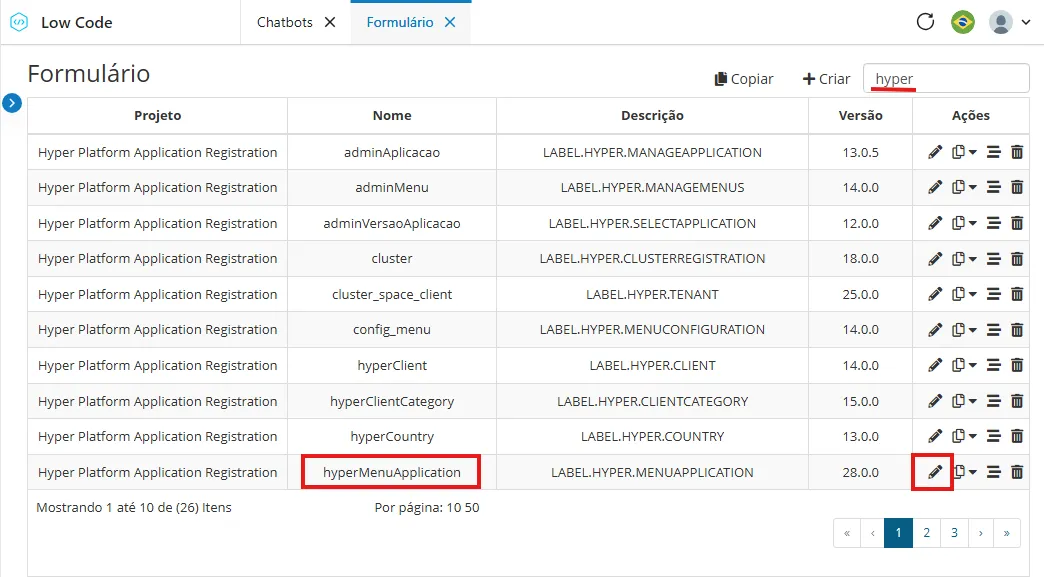Sort table by Nome column header
The height and width of the screenshot is (577, 1044).
point(392,115)
